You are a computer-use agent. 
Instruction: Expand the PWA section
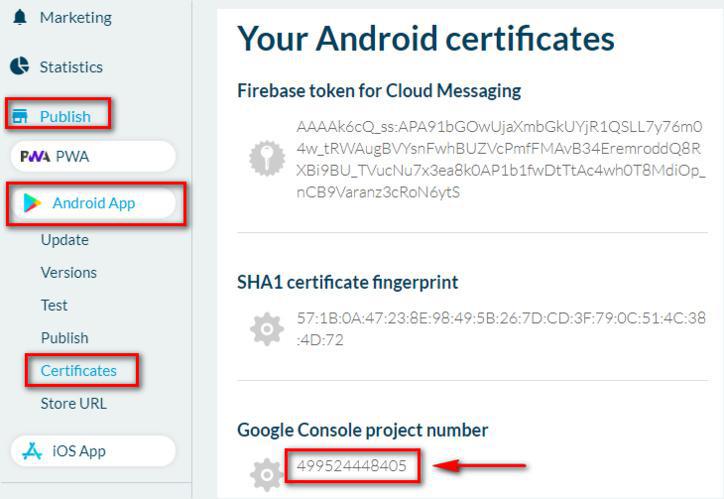click(x=72, y=157)
